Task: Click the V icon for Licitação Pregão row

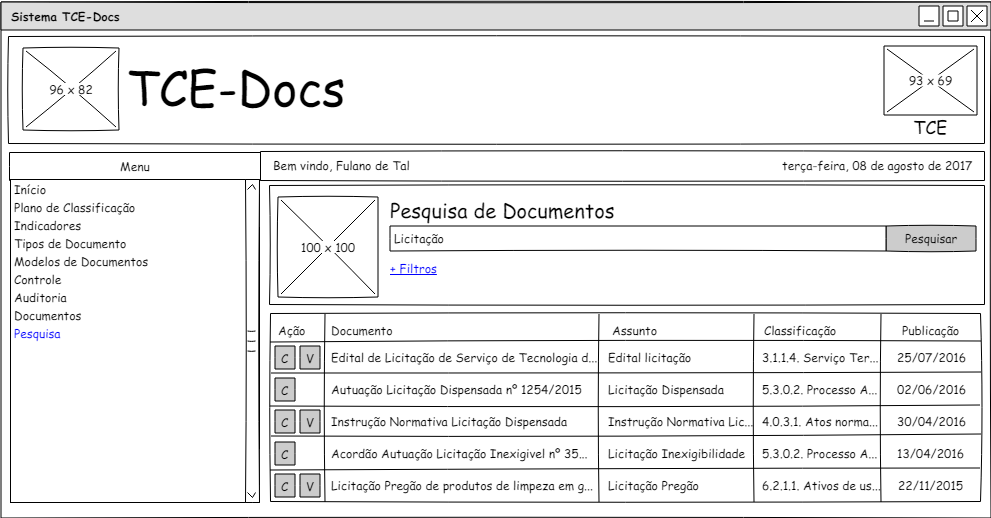Action: (x=309, y=486)
